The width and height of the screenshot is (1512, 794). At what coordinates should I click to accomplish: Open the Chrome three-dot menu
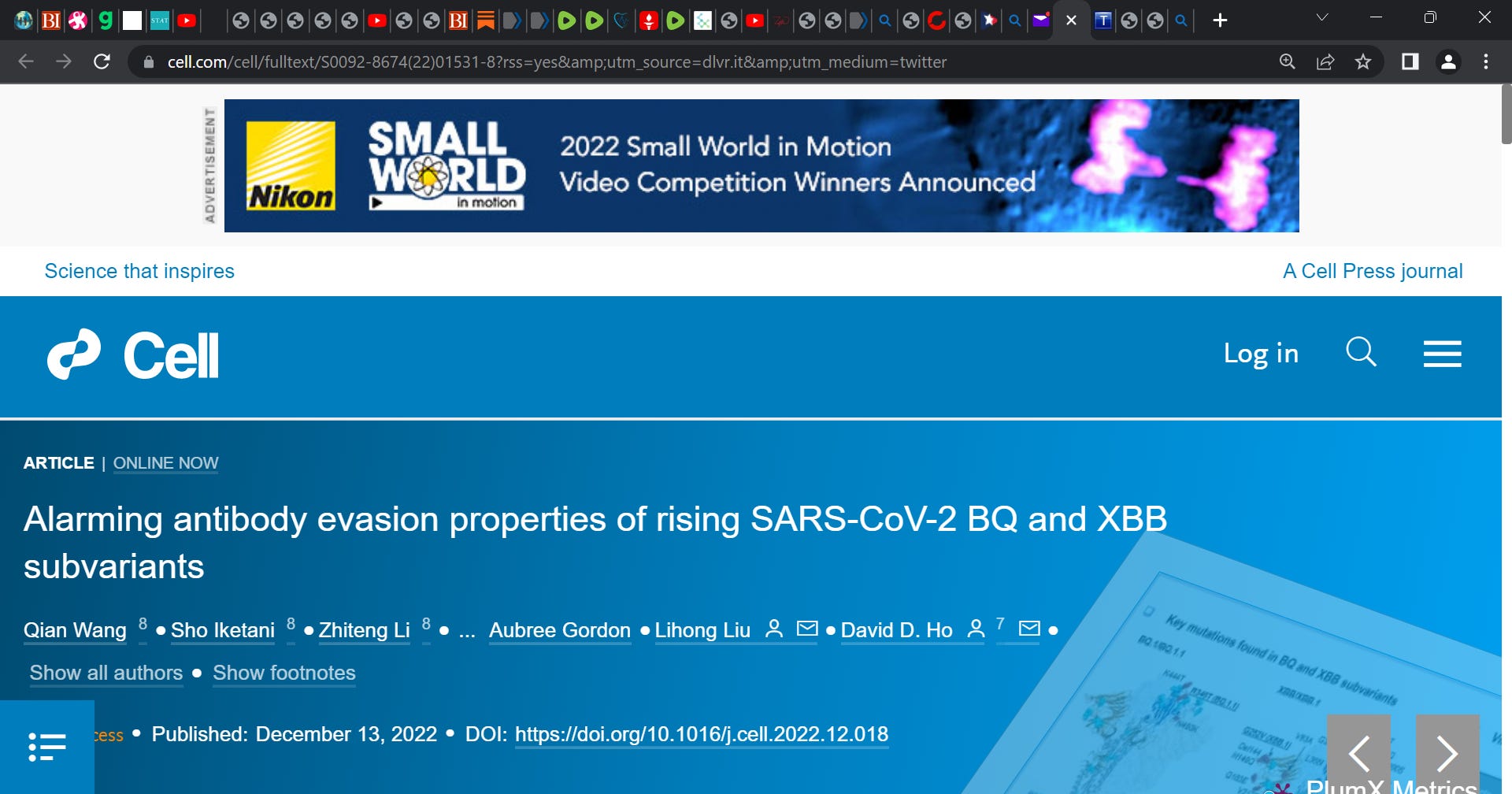point(1485,61)
